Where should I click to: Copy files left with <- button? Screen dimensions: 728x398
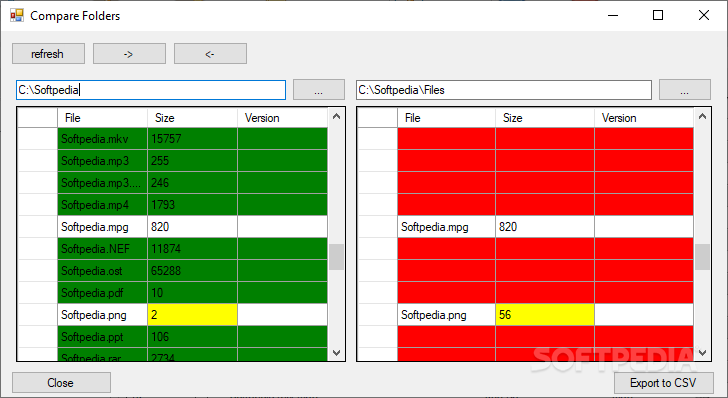(x=210, y=54)
